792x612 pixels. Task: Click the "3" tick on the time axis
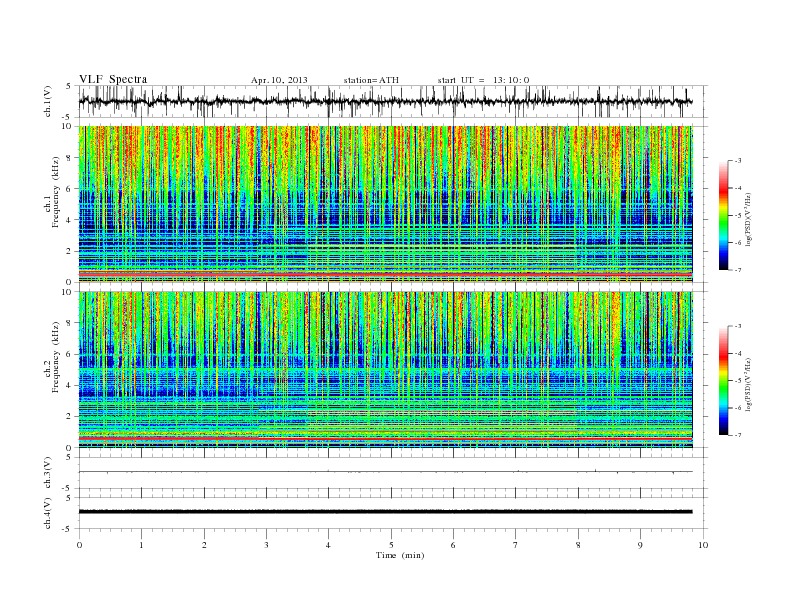click(266, 545)
